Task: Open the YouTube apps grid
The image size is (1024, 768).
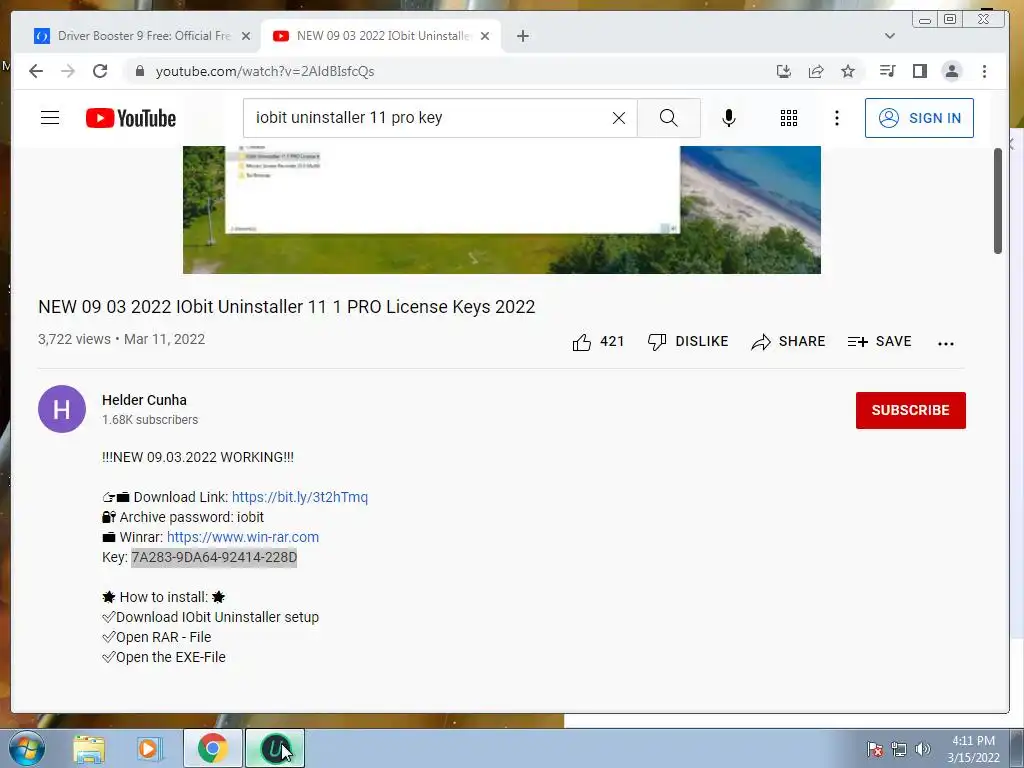Action: [x=789, y=118]
